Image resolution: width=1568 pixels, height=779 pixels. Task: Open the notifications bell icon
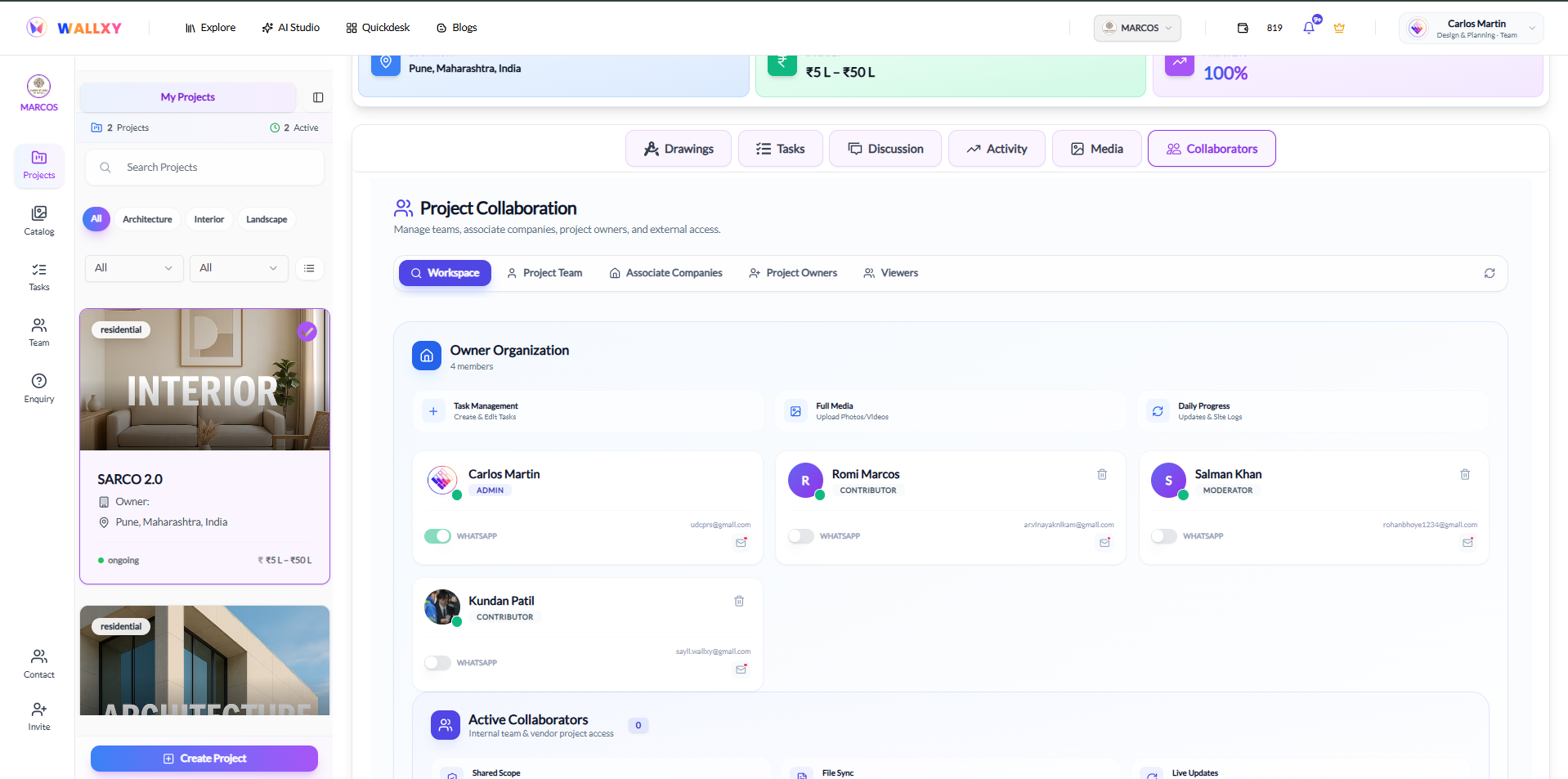point(1309,28)
